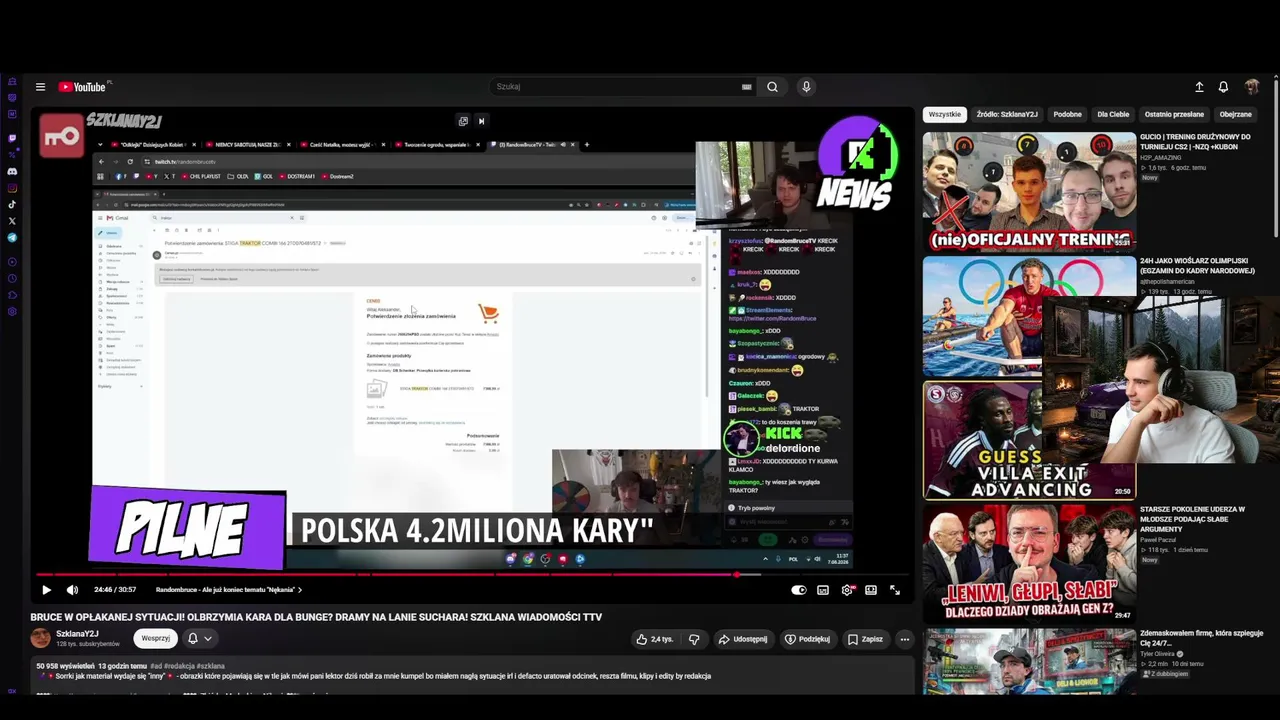The width and height of the screenshot is (1280, 720).
Task: Click the '128 tys. subskrybentów' subscriber count
Action: click(x=88, y=644)
